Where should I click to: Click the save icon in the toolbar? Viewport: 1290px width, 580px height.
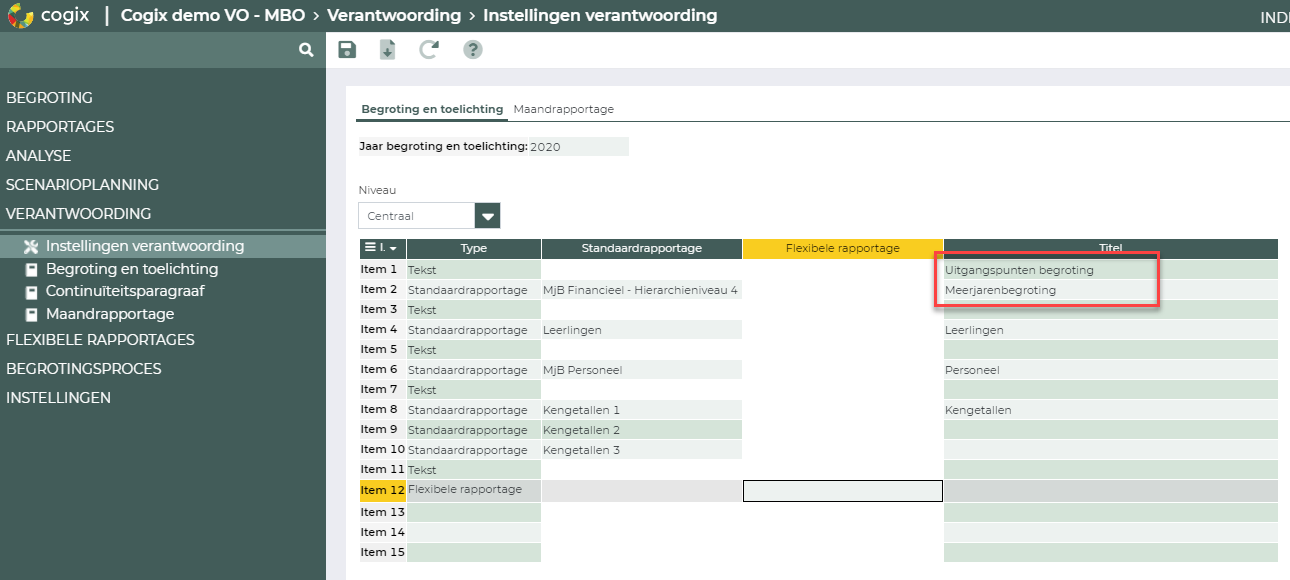pos(347,49)
